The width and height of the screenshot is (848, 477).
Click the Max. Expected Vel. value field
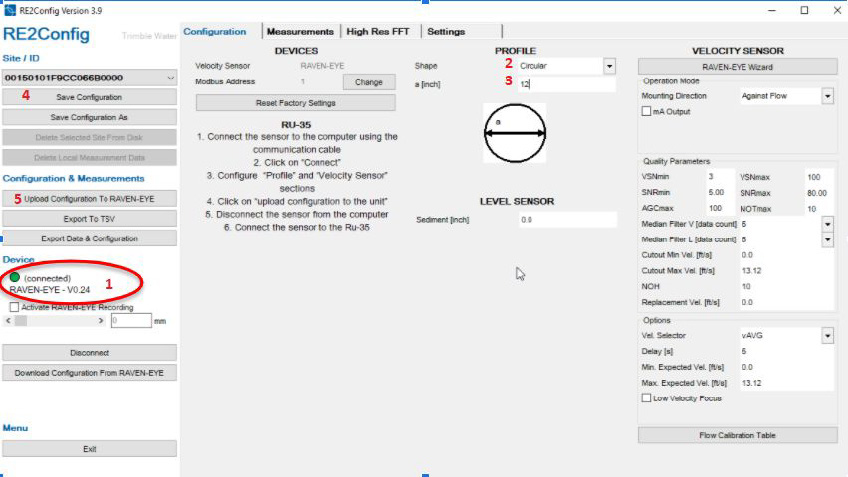[786, 383]
